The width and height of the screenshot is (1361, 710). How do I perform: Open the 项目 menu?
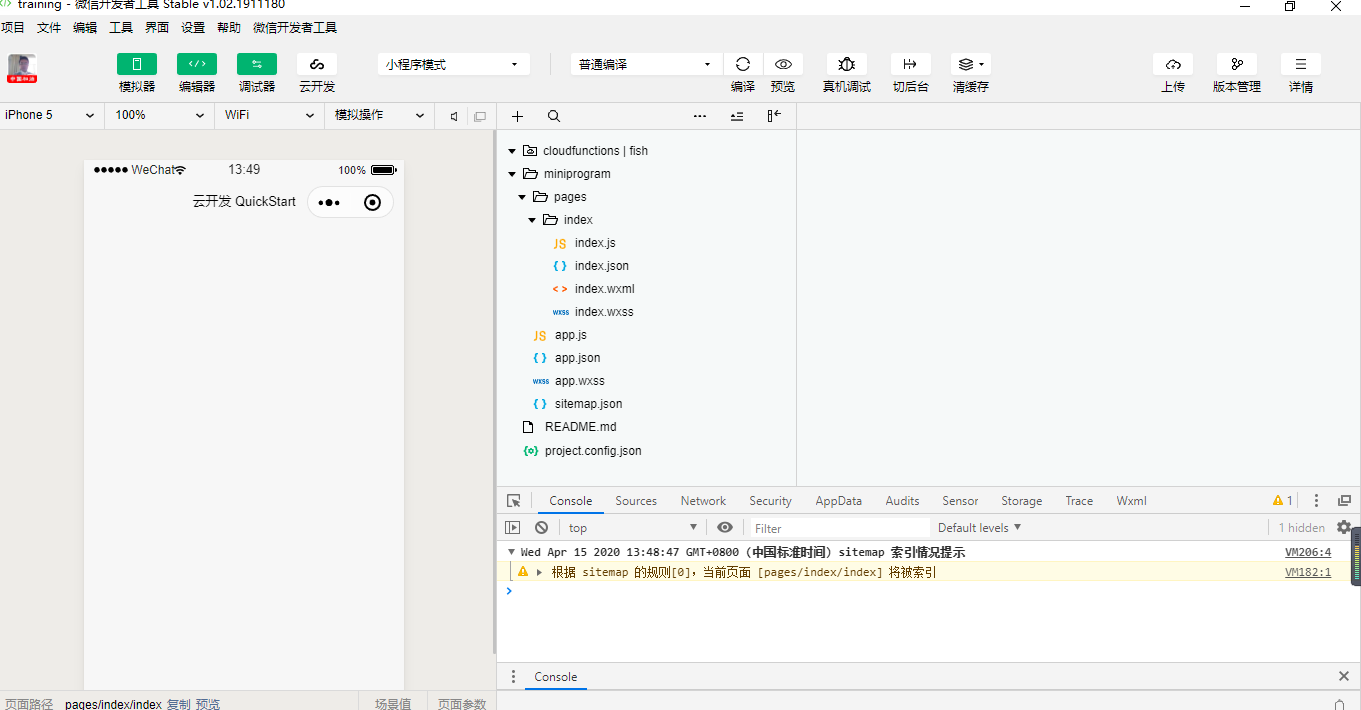pos(13,28)
